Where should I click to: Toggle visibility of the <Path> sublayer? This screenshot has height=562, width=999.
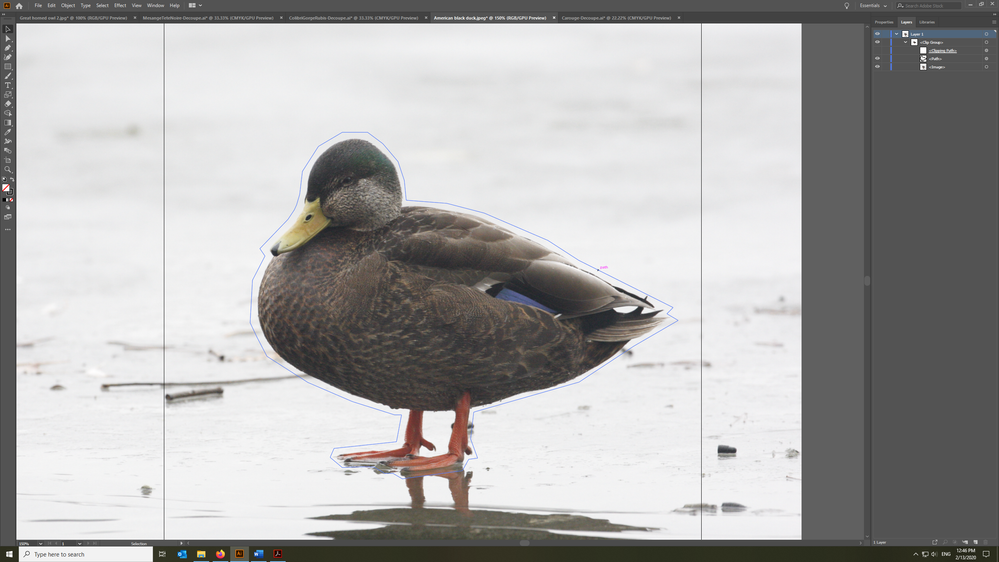877,59
